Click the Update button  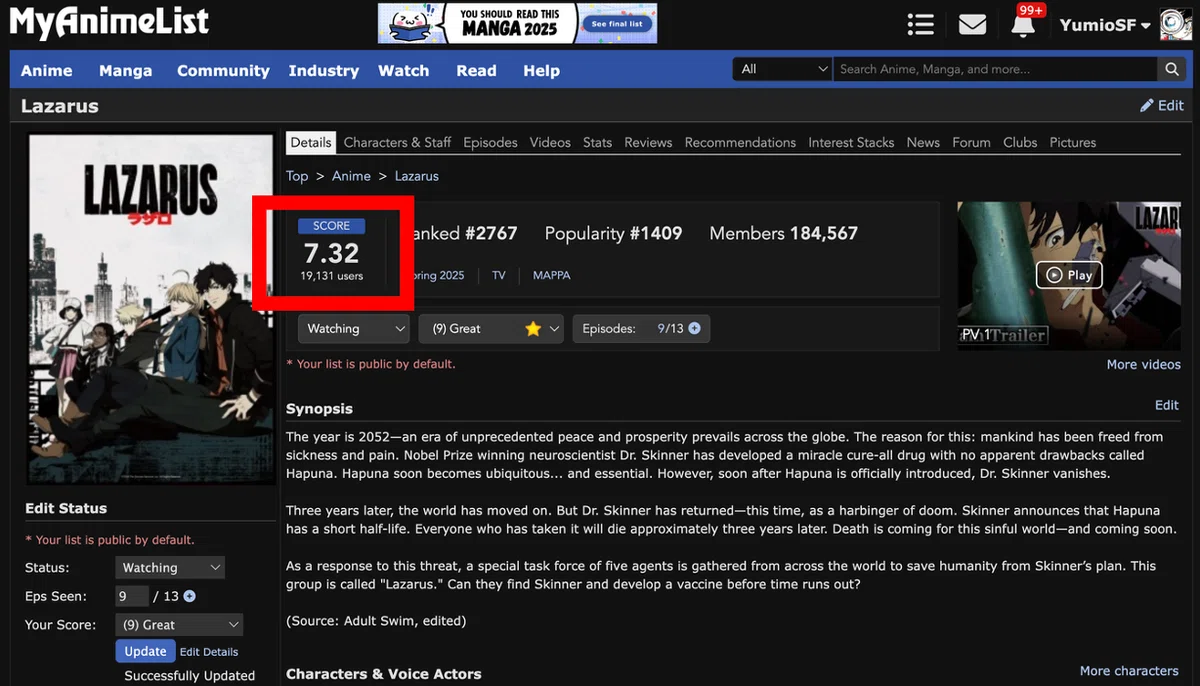pyautogui.click(x=145, y=651)
